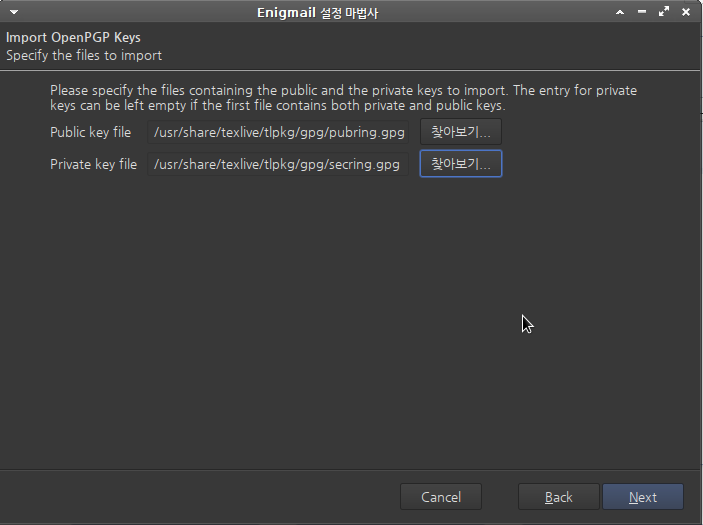Minimize the Enigmail wizard window
The image size is (703, 525).
pos(642,12)
